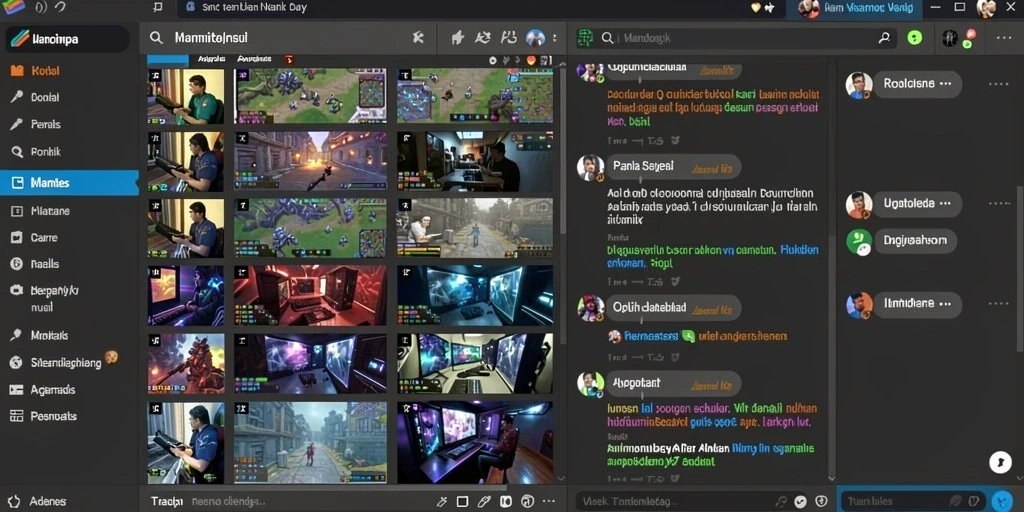This screenshot has height=512, width=1024.
Task: Select Mantes in the left sidebar
Action: [69, 183]
